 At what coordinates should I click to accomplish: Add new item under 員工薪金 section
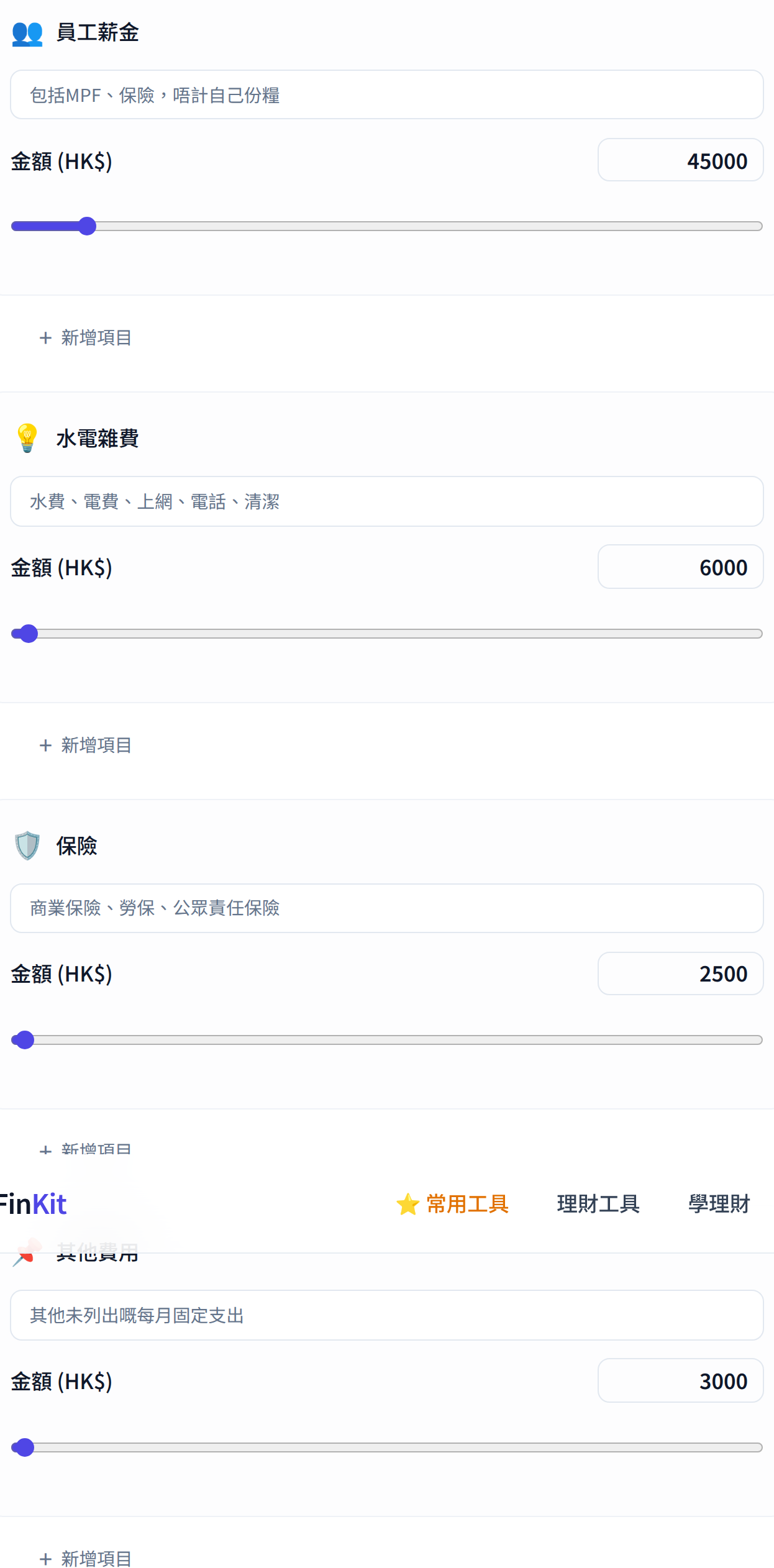point(86,338)
